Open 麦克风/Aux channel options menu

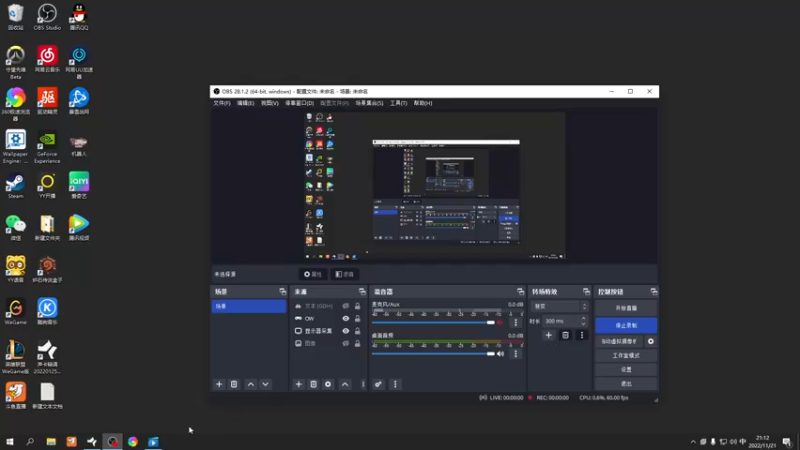click(516, 322)
